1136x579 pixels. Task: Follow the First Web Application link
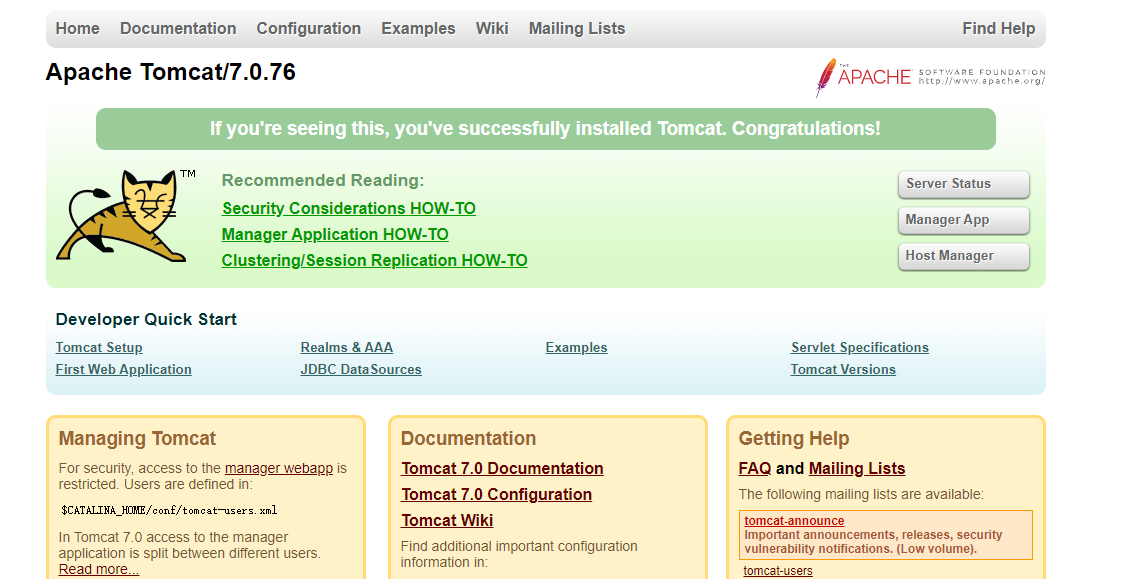[124, 370]
